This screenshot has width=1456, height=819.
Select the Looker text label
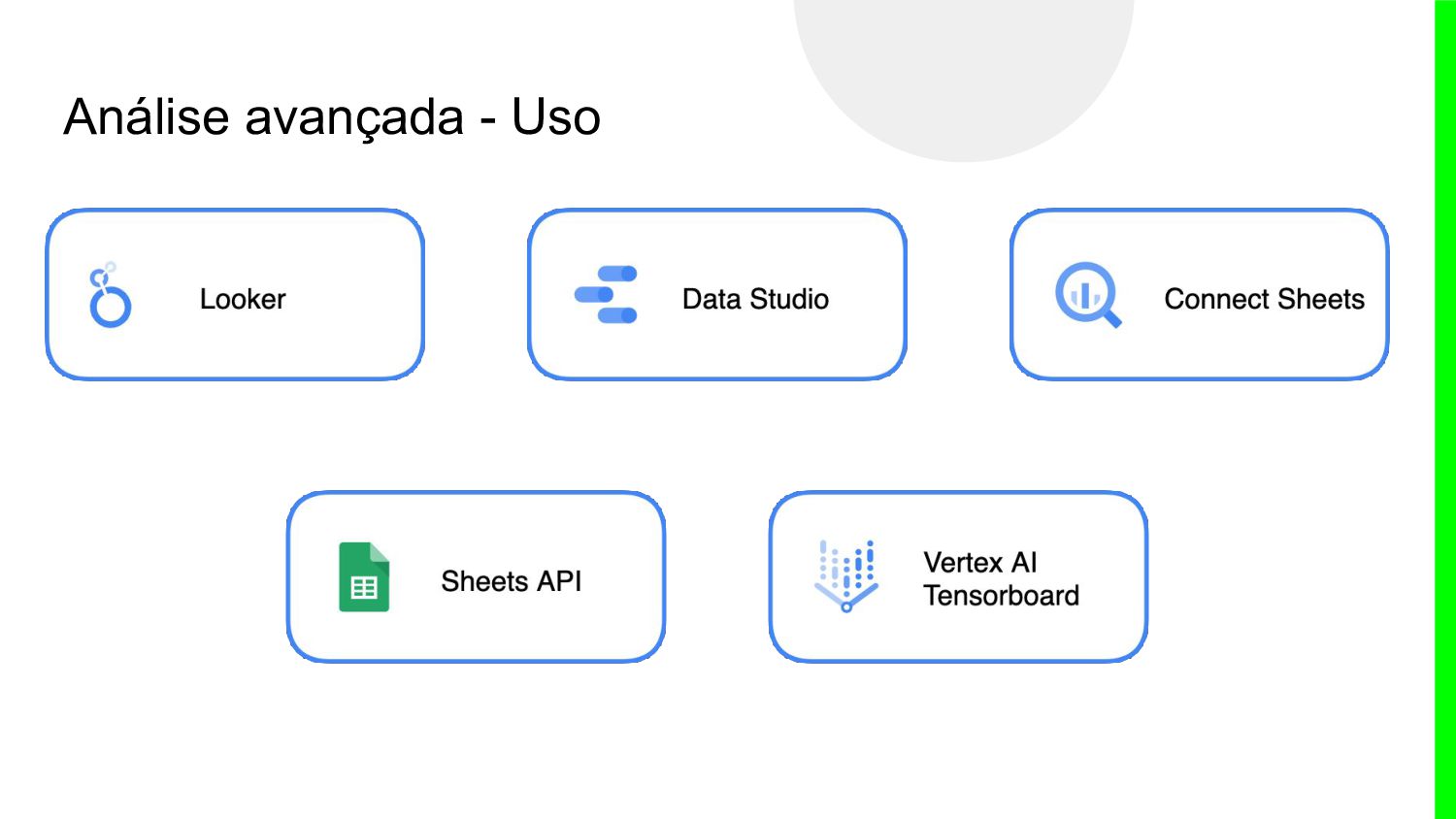click(x=243, y=299)
